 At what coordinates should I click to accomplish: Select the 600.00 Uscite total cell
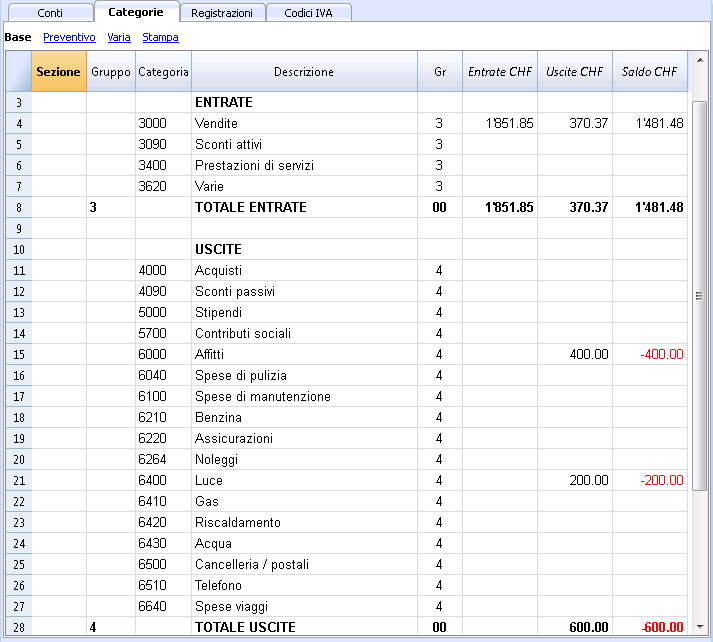click(x=575, y=627)
